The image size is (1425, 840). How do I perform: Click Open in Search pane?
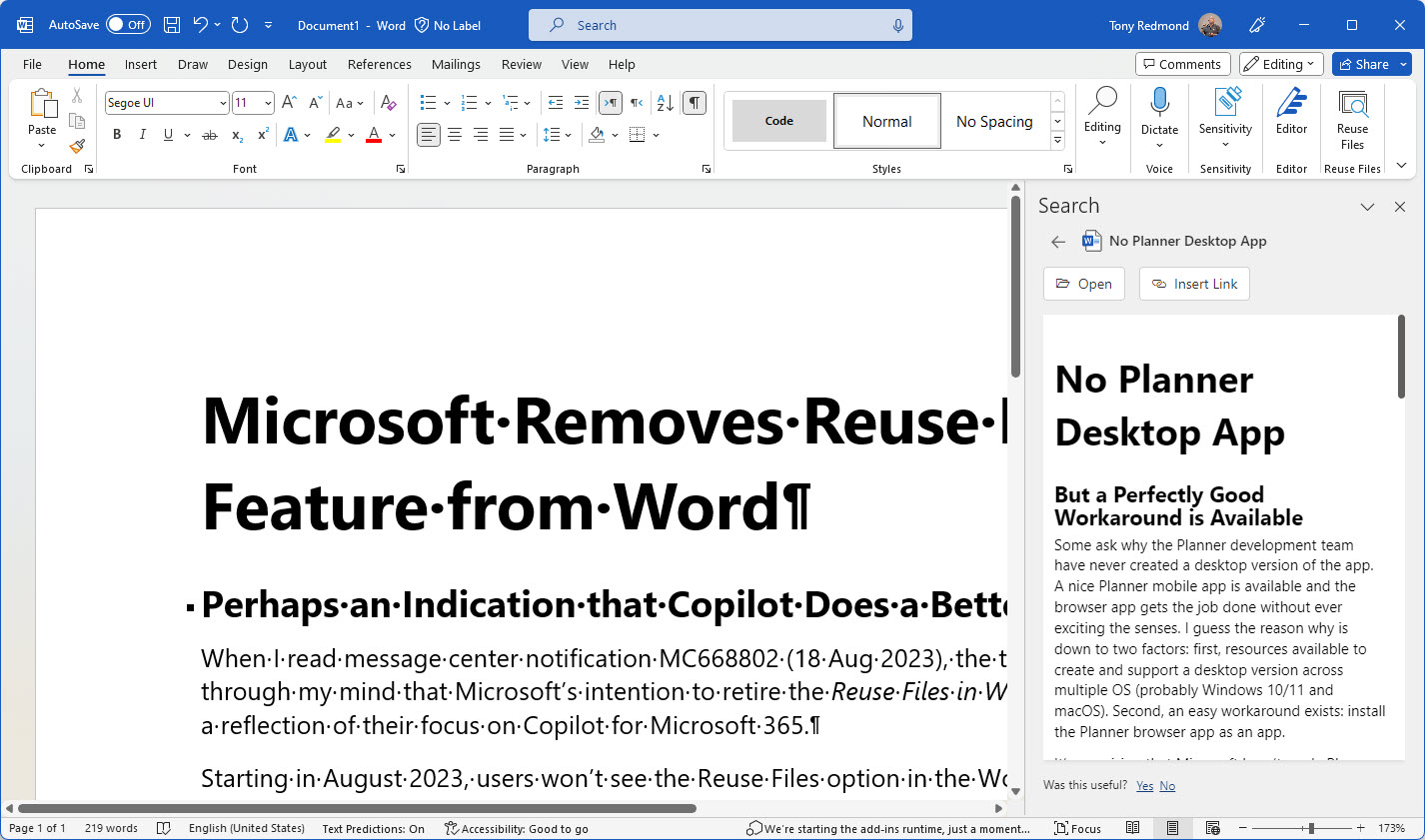coord(1084,284)
